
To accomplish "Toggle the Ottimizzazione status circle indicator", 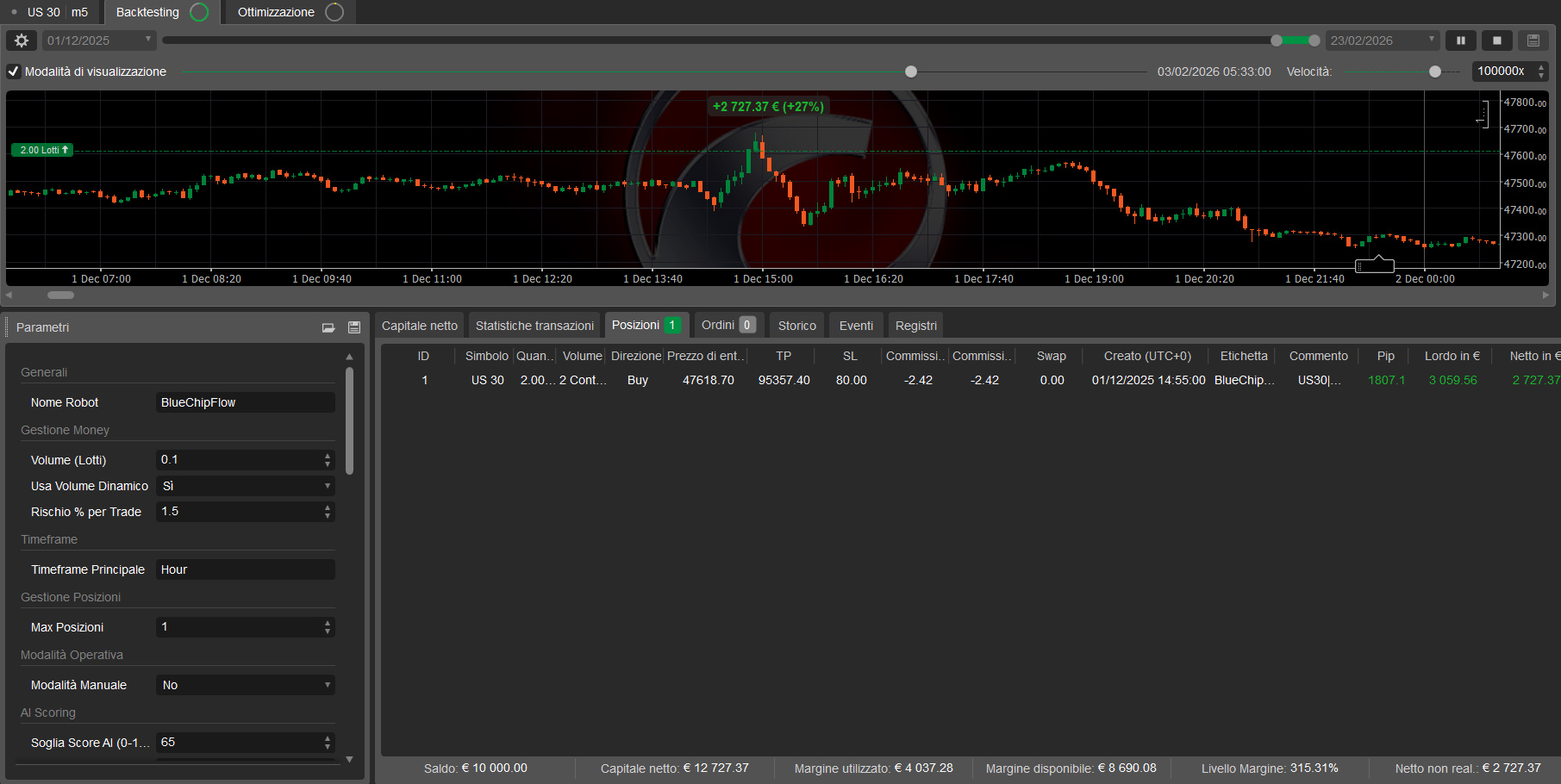I will pos(334,12).
